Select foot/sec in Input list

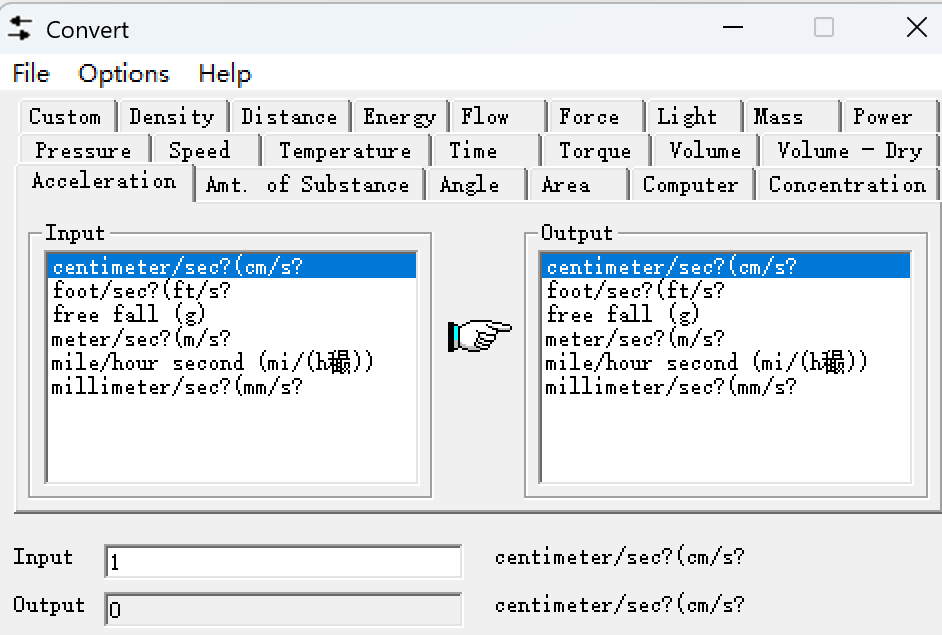(141, 291)
